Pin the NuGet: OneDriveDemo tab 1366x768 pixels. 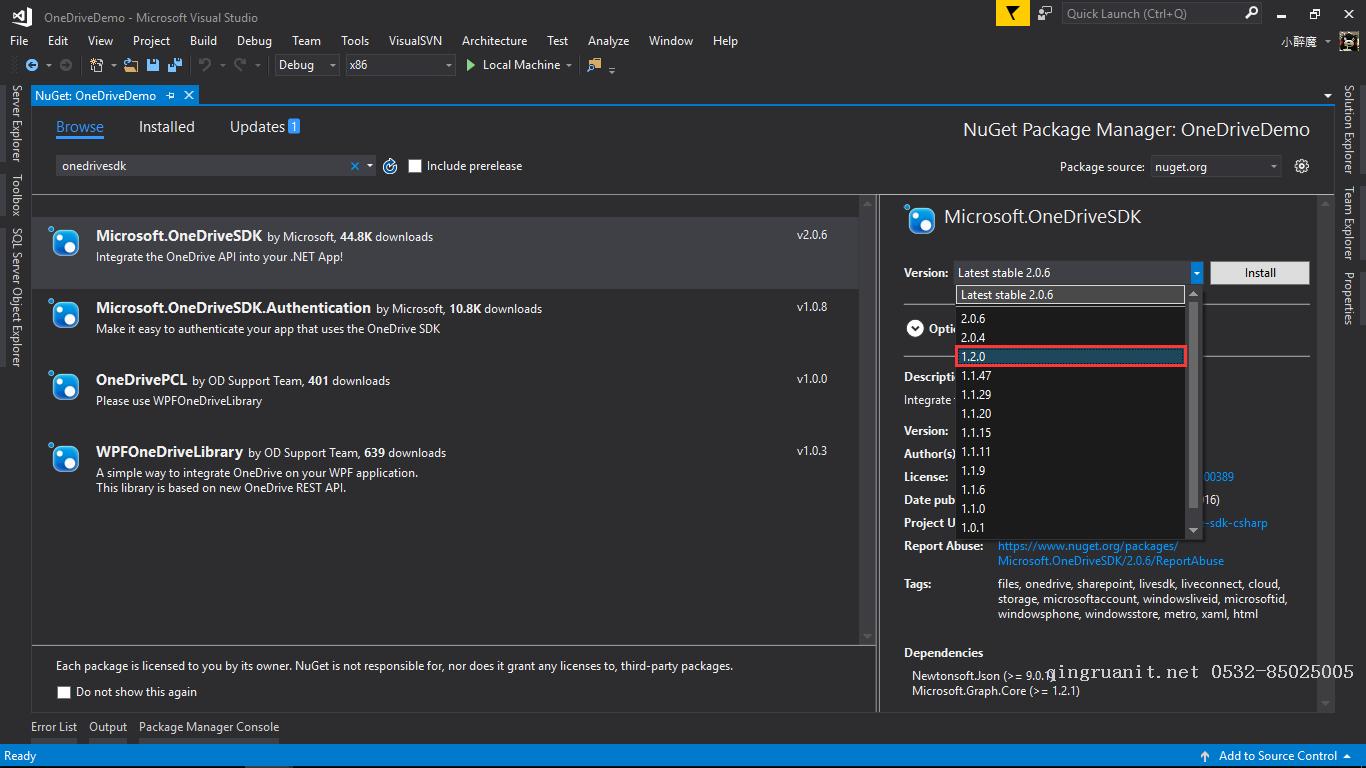170,95
